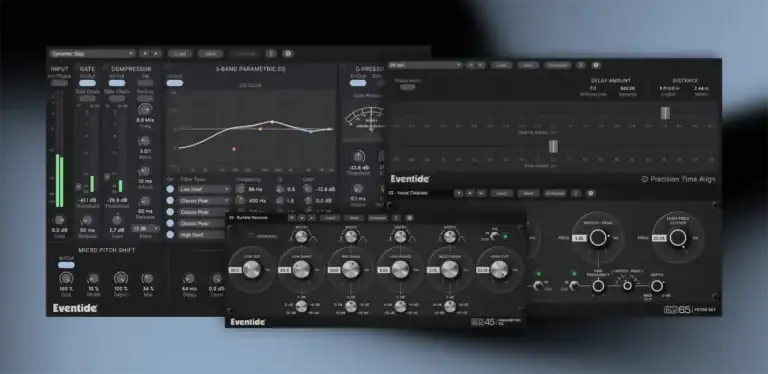Click Compare in the EQ45 toolbar
Image resolution: width=768 pixels, height=374 pixels.
pos(378,217)
